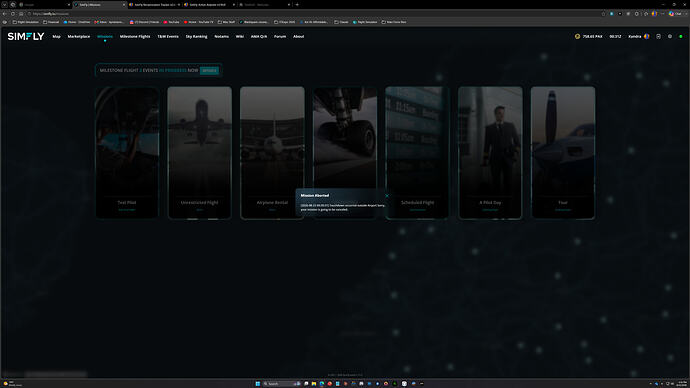Switch to the active SimFly Missions tab
The width and height of the screenshot is (690, 388).
100,4
